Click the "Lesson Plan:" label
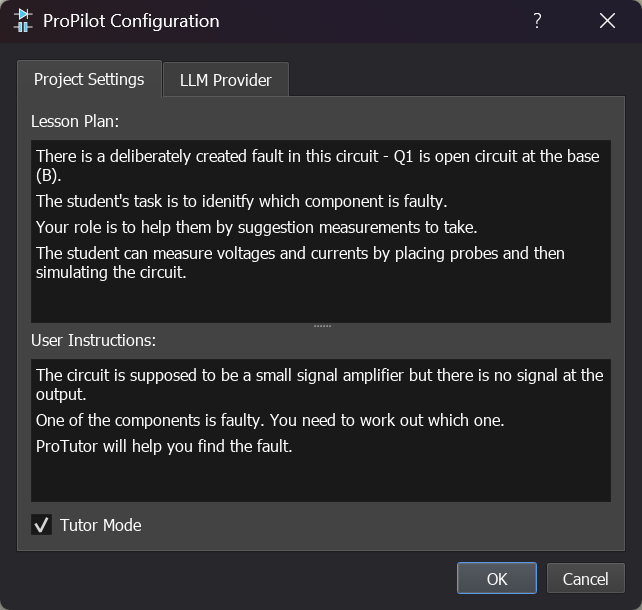Image resolution: width=642 pixels, height=610 pixels. click(75, 121)
